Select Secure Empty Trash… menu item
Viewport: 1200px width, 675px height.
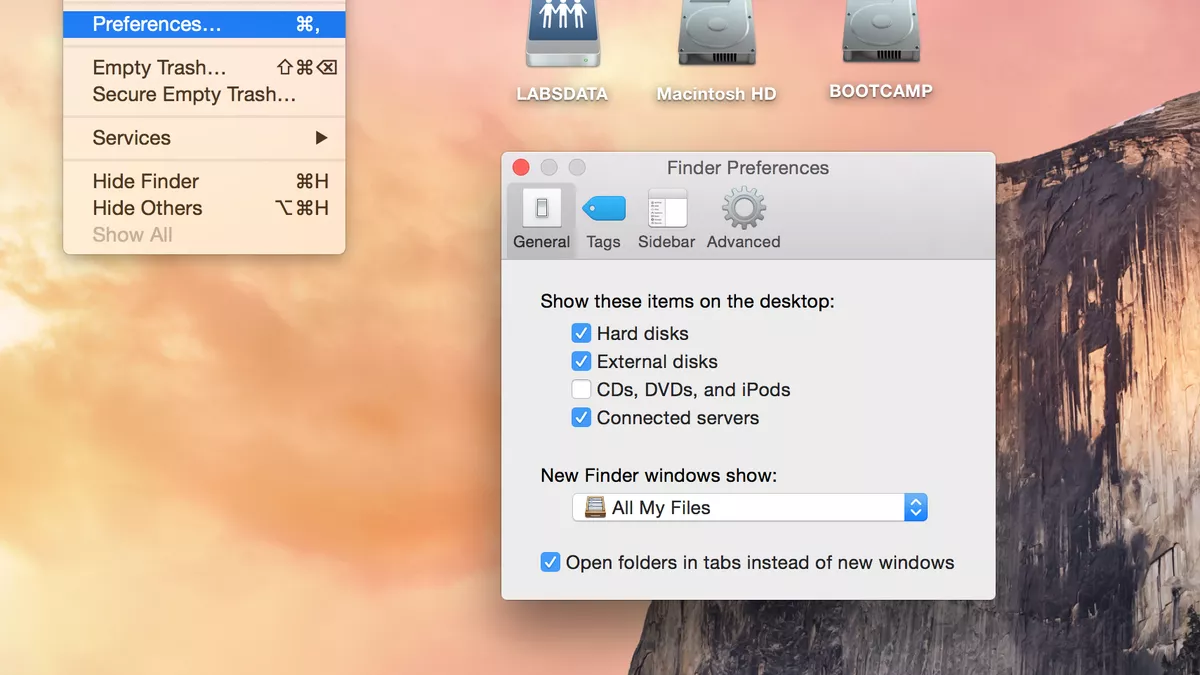[x=204, y=95]
